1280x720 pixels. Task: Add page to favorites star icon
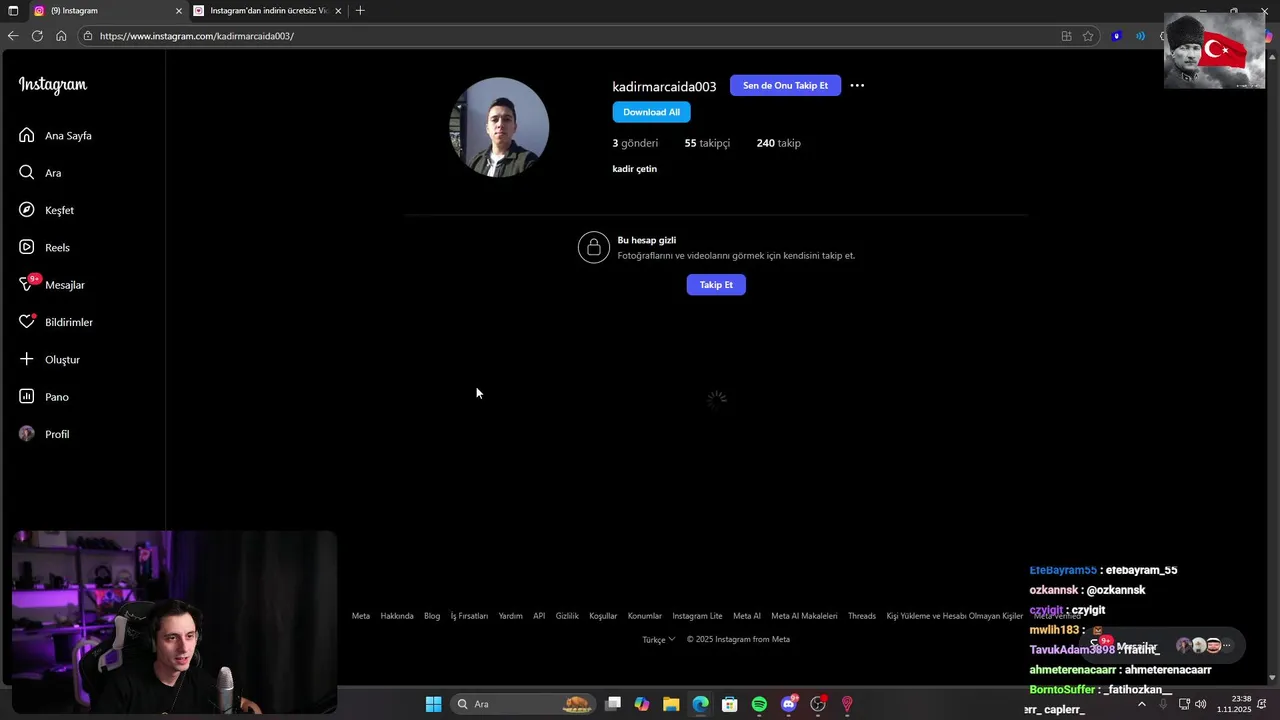(x=1088, y=36)
